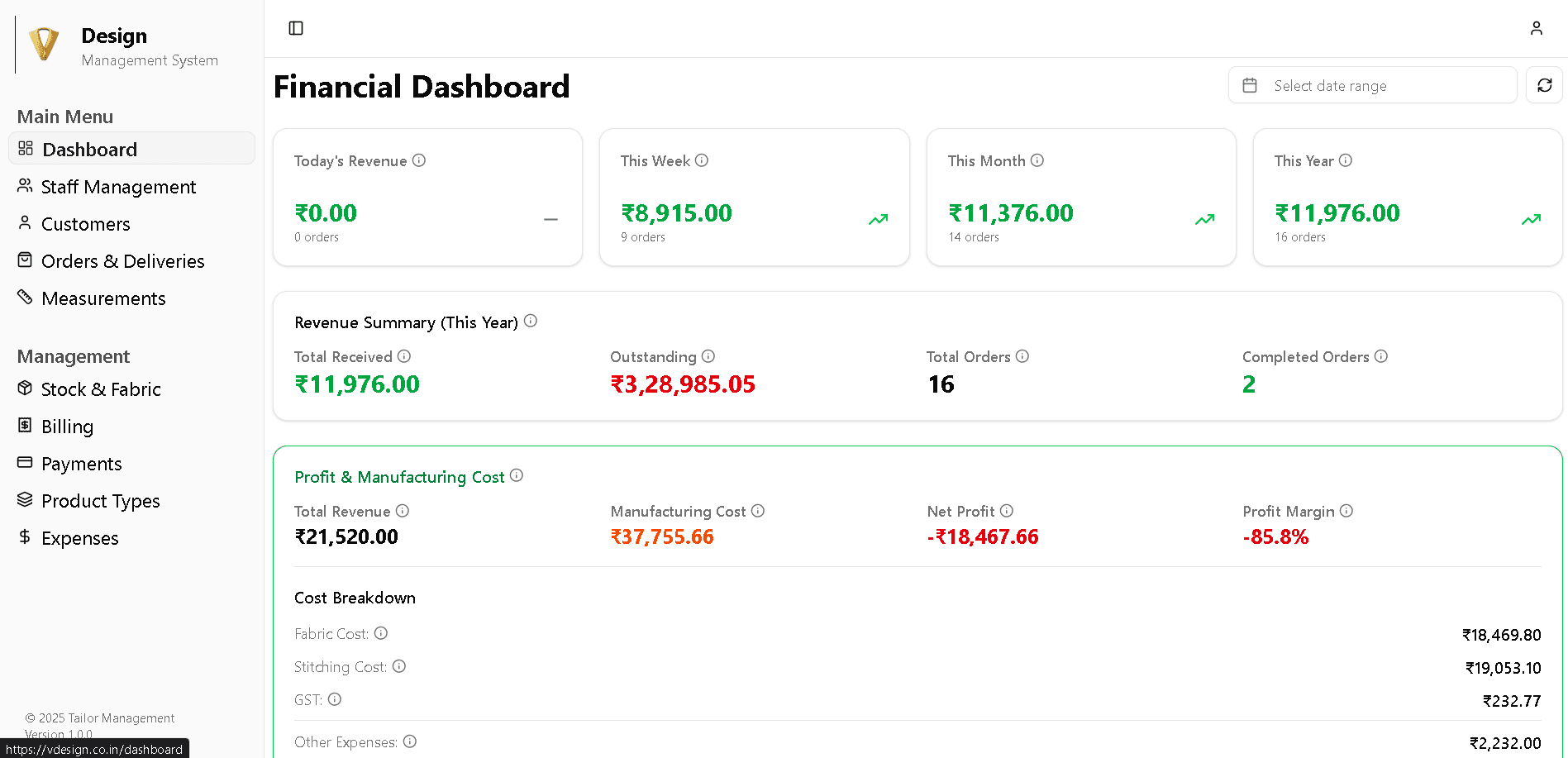Click the Orders & Deliveries box icon

(x=25, y=260)
